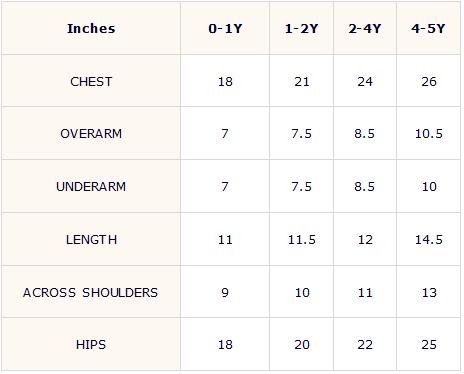Click the HIPS row label
The image size is (464, 374).
(91, 345)
